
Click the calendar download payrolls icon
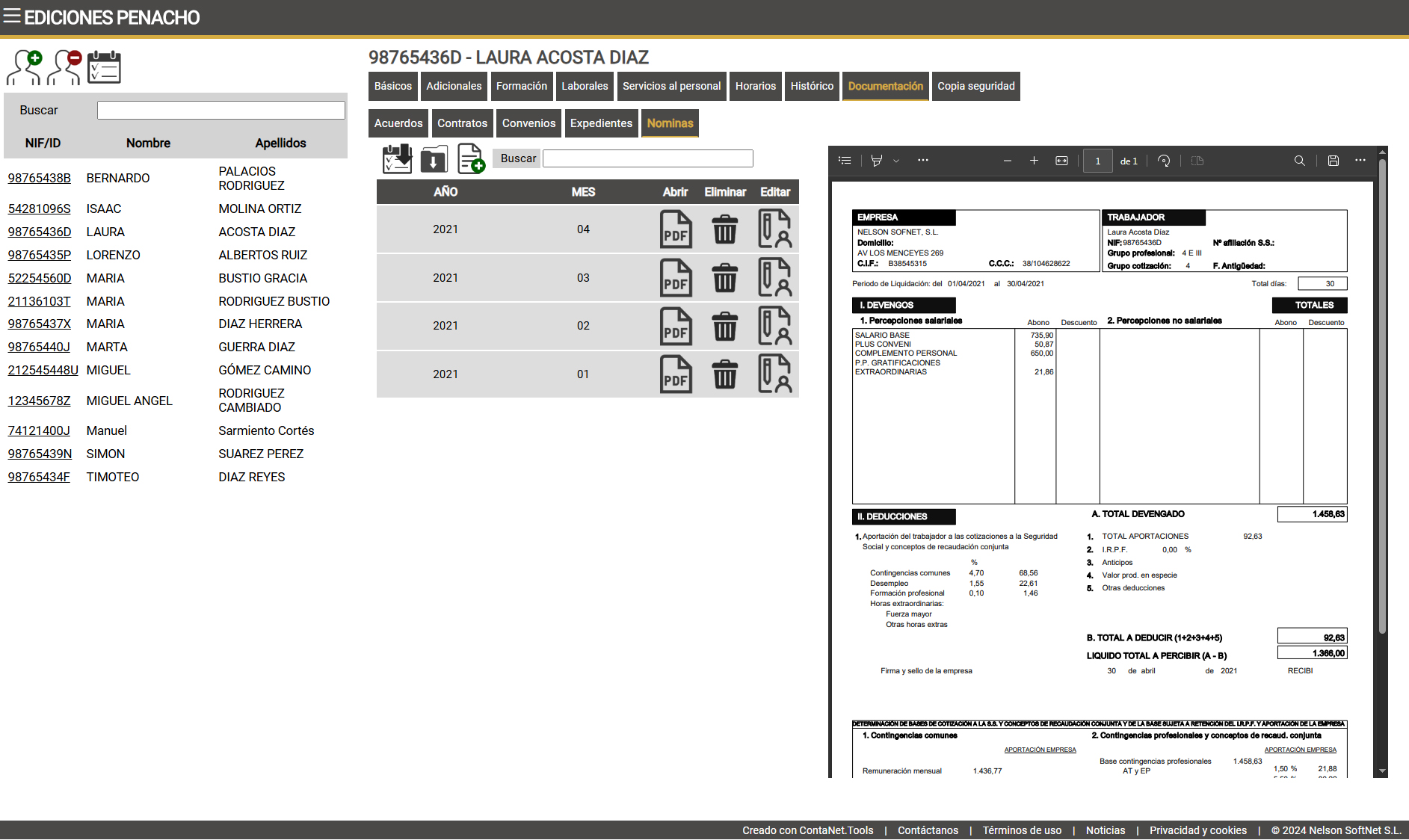(x=398, y=158)
